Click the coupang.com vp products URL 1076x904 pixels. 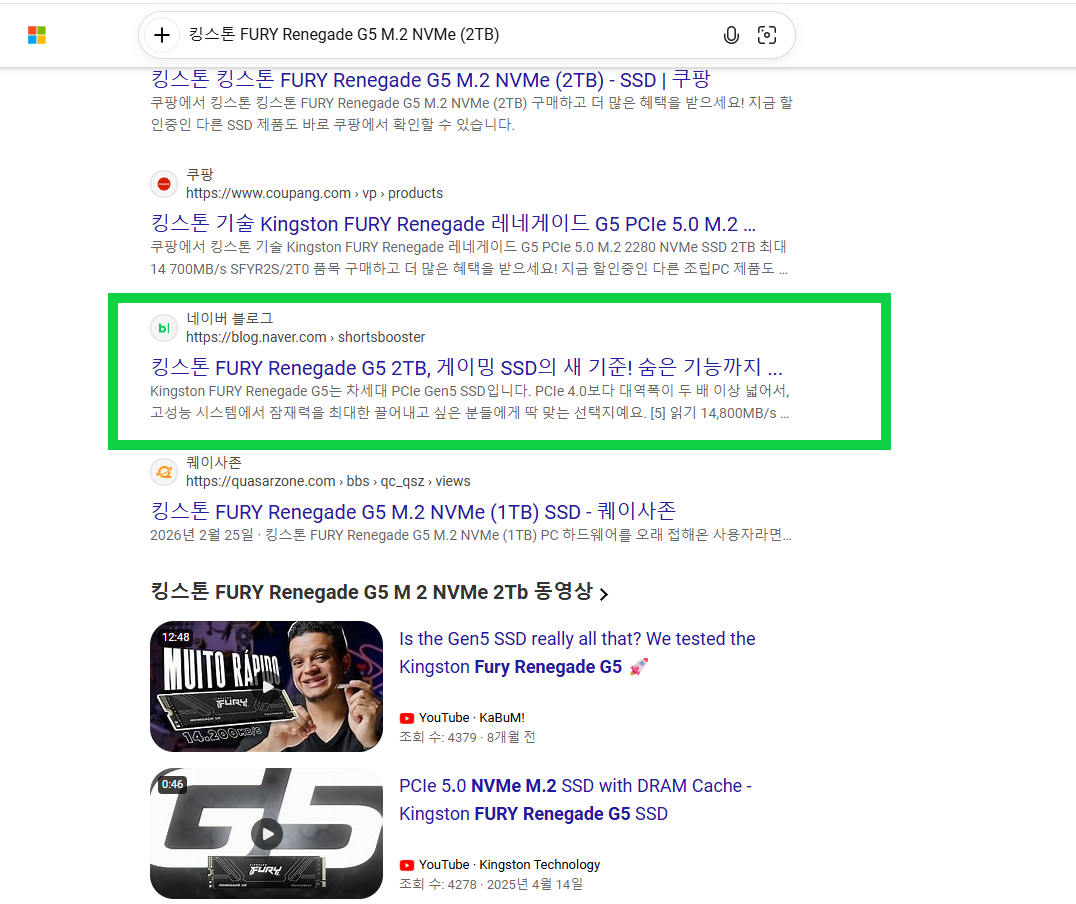coord(314,194)
